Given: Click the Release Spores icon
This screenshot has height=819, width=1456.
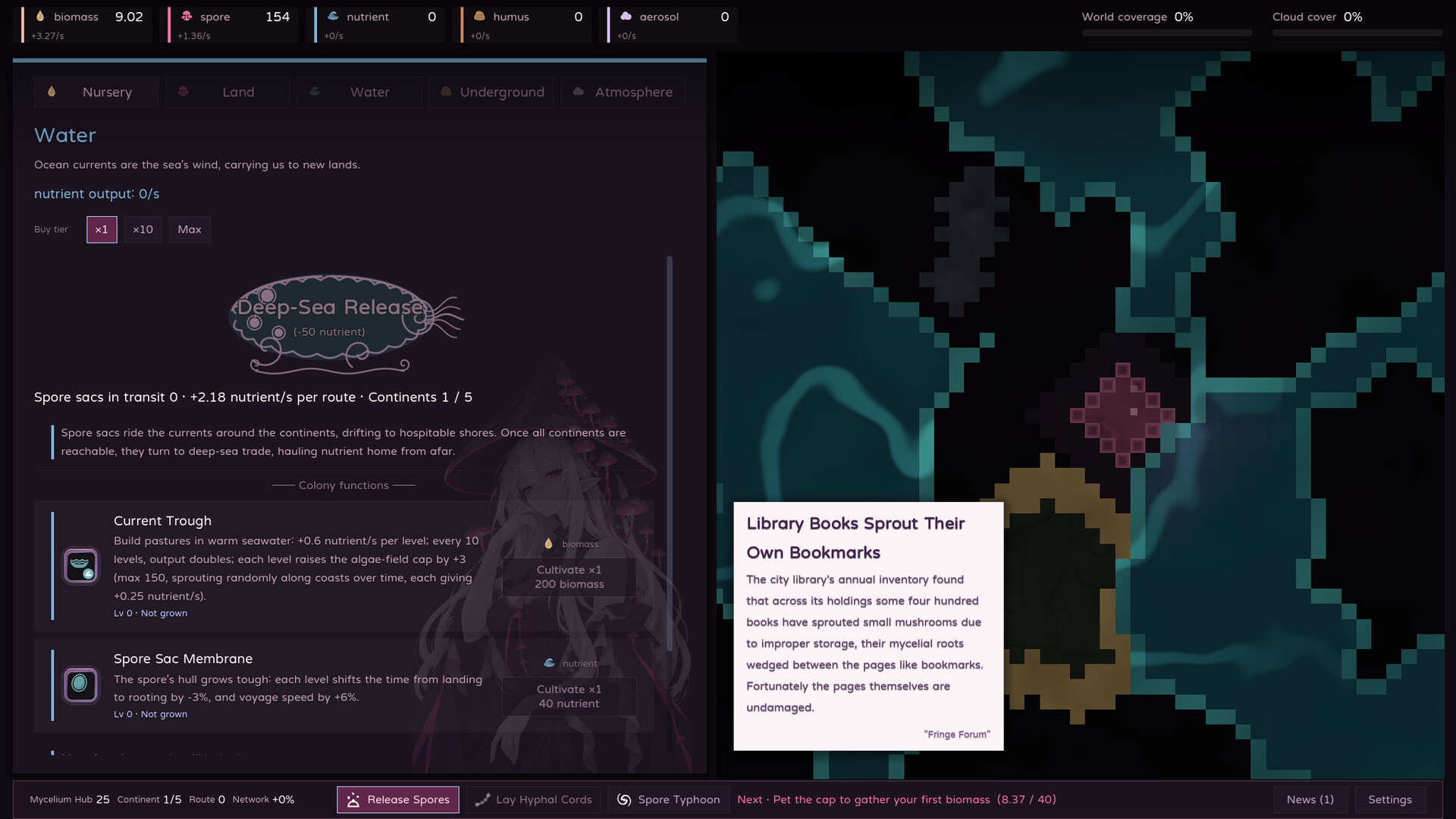Looking at the screenshot, I should [353, 799].
